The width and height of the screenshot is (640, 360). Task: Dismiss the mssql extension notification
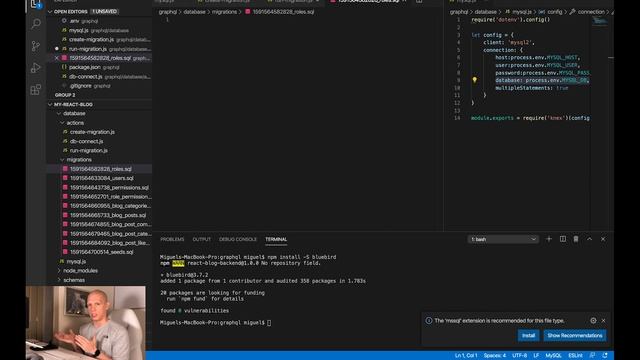(x=603, y=320)
